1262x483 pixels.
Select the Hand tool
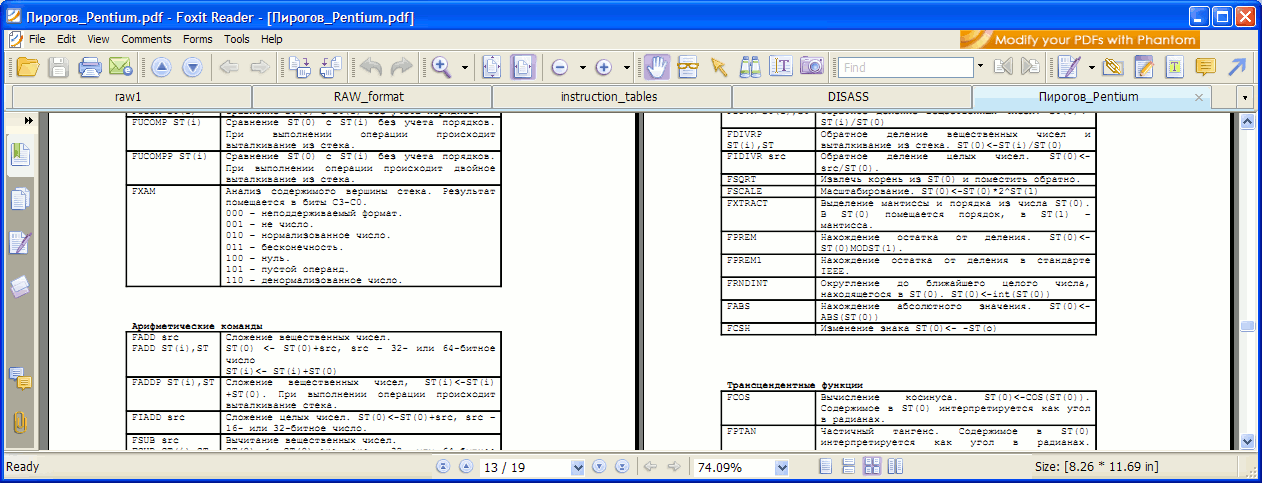pos(656,67)
